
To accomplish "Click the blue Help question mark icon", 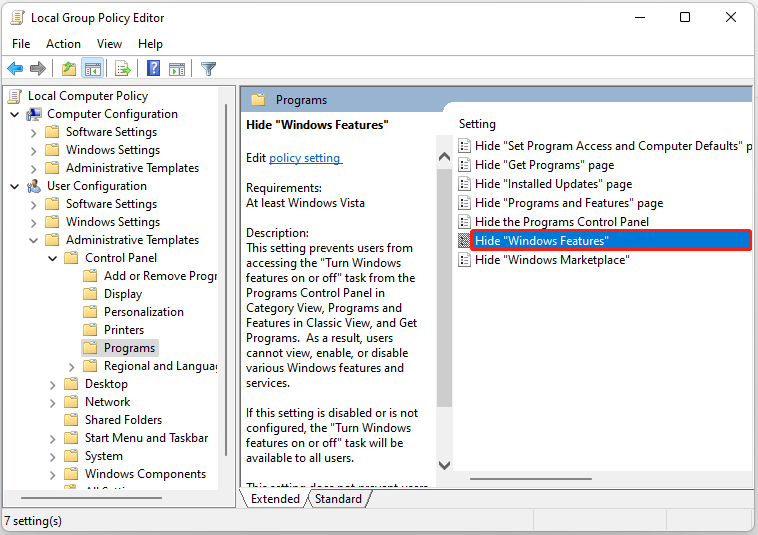I will pos(153,68).
